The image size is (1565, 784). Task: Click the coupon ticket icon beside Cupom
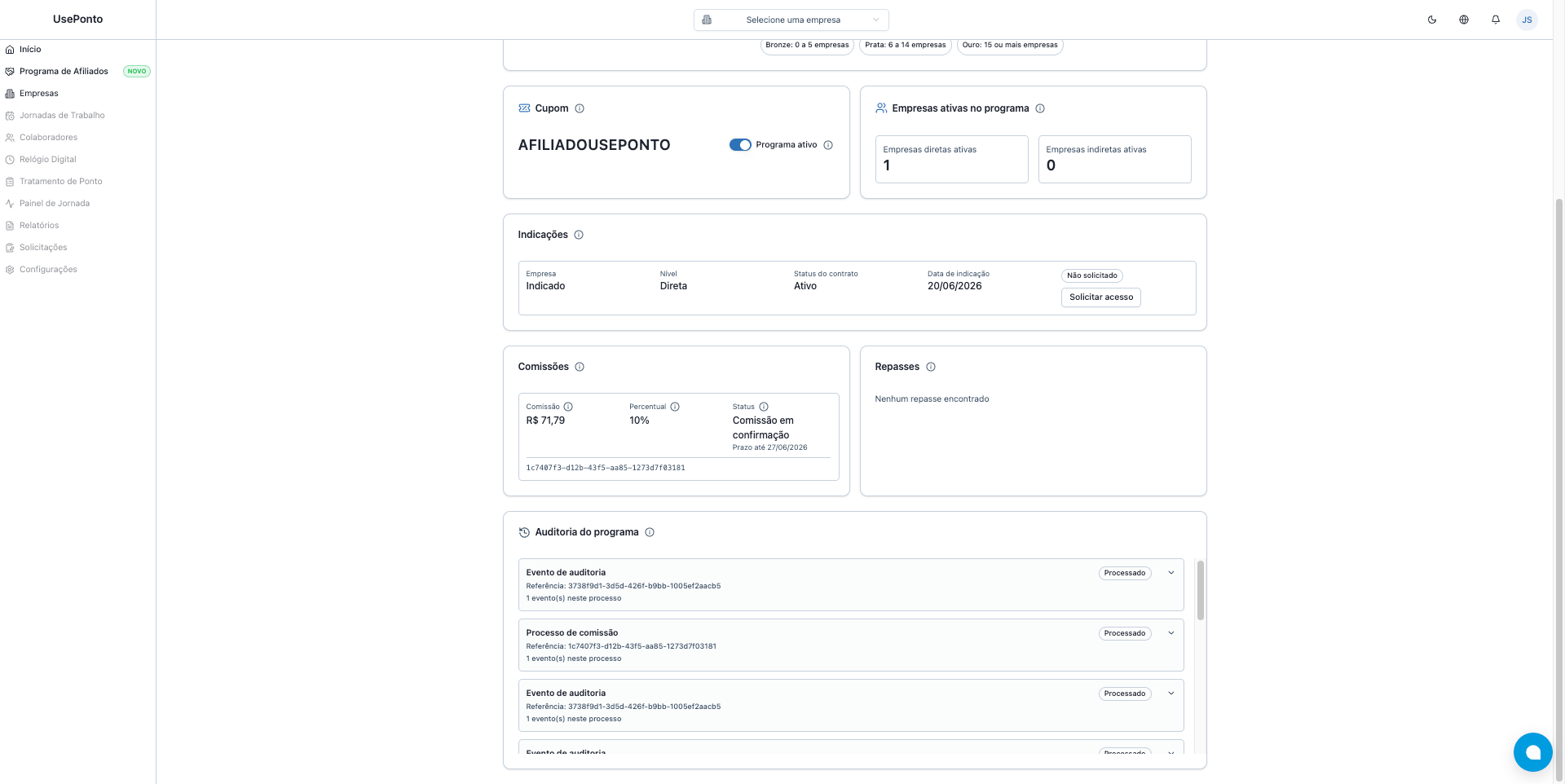[x=524, y=108]
